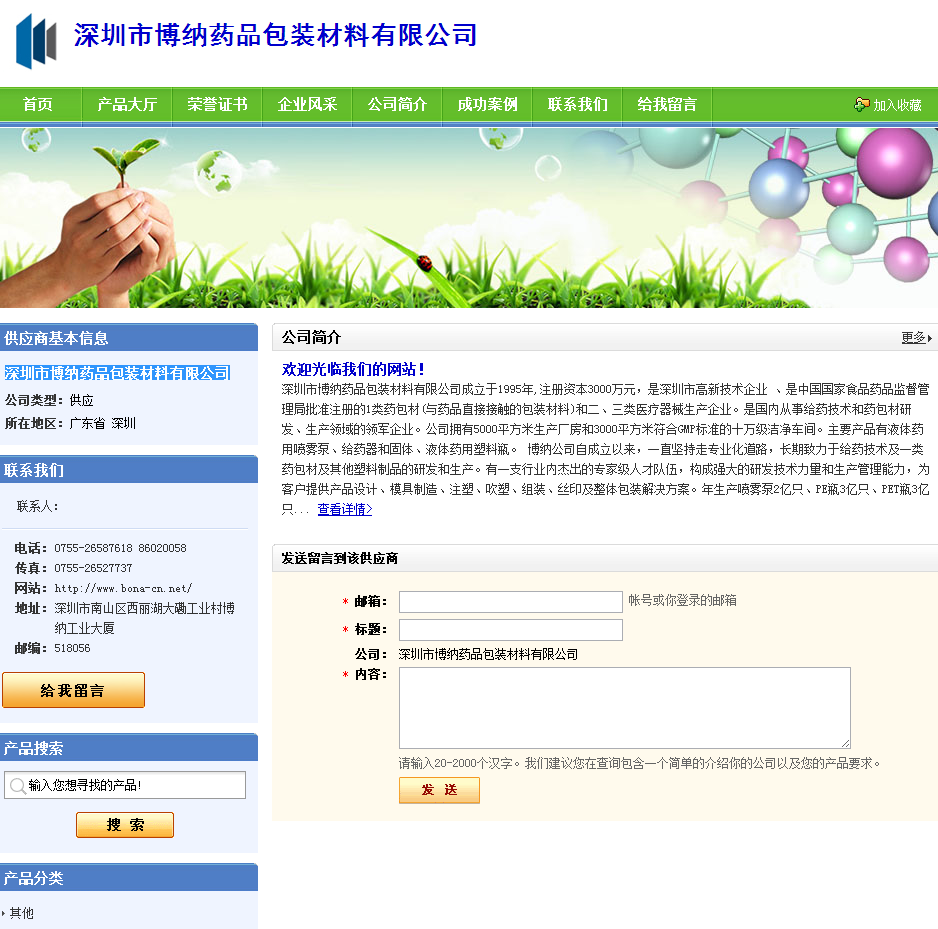Click the 联系我们 panel header in sidebar
Image resolution: width=938 pixels, height=929 pixels.
(x=129, y=470)
